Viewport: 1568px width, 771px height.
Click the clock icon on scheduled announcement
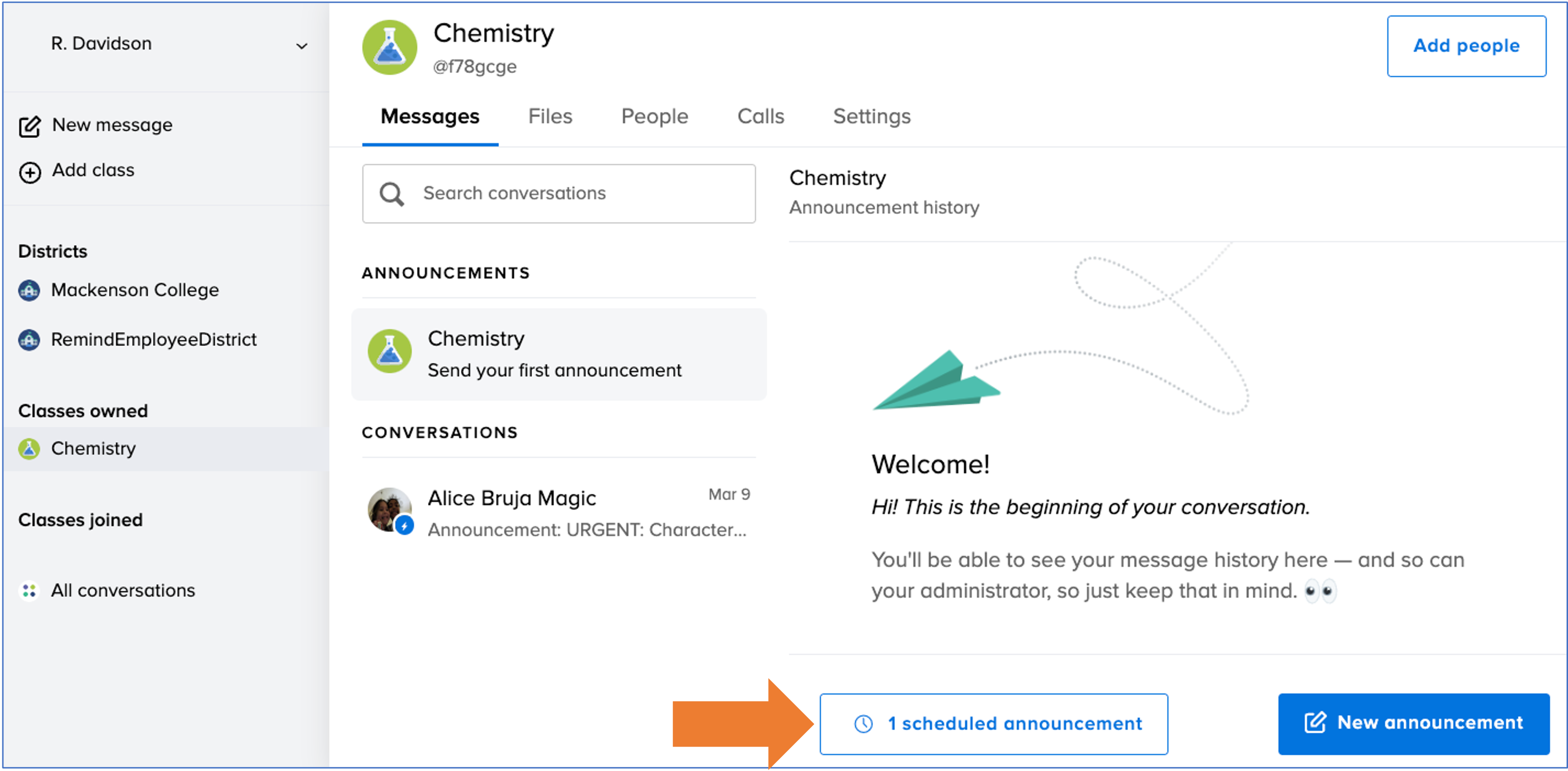click(x=863, y=723)
